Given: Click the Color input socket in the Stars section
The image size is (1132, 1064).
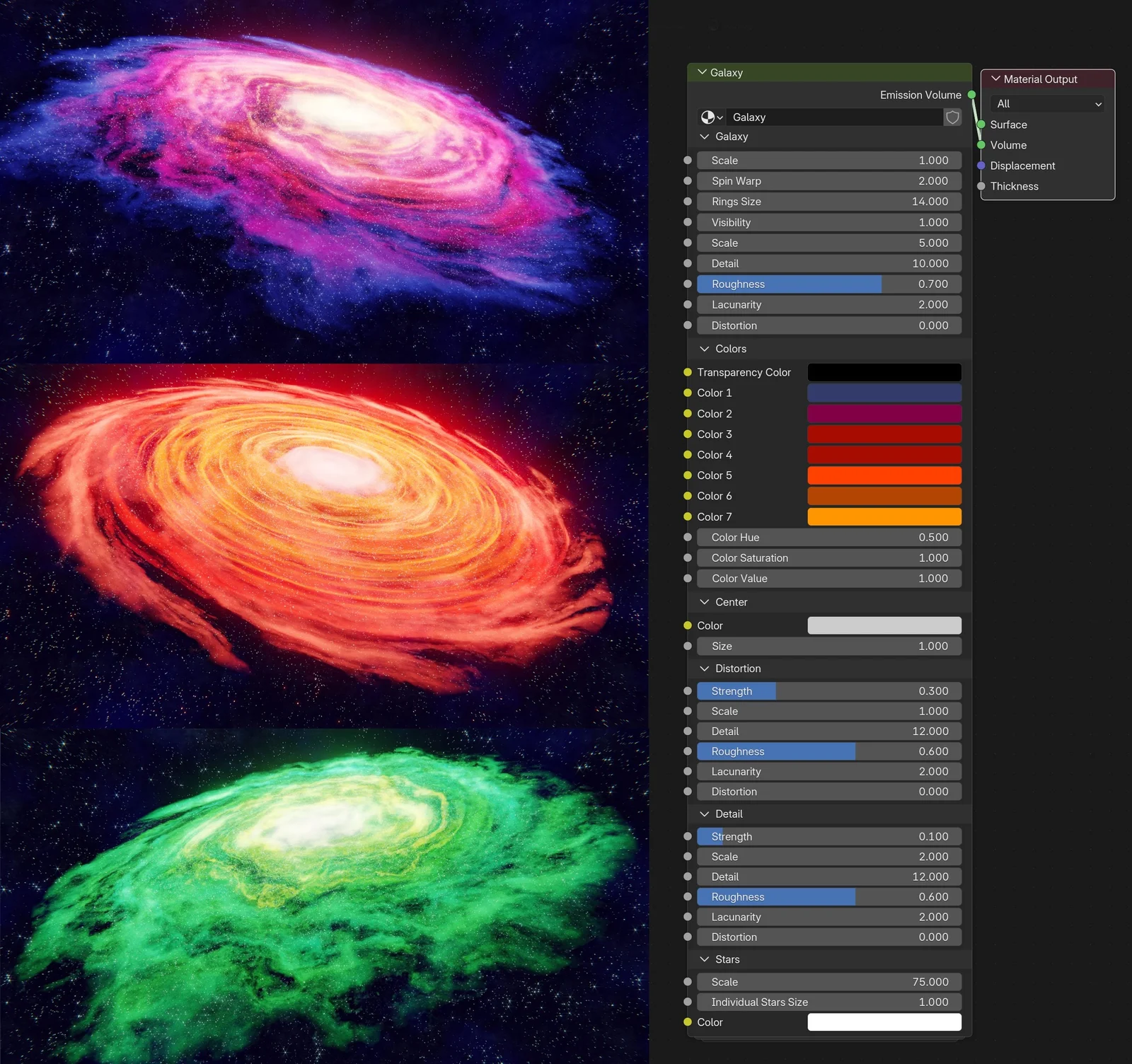Looking at the screenshot, I should click(687, 1022).
